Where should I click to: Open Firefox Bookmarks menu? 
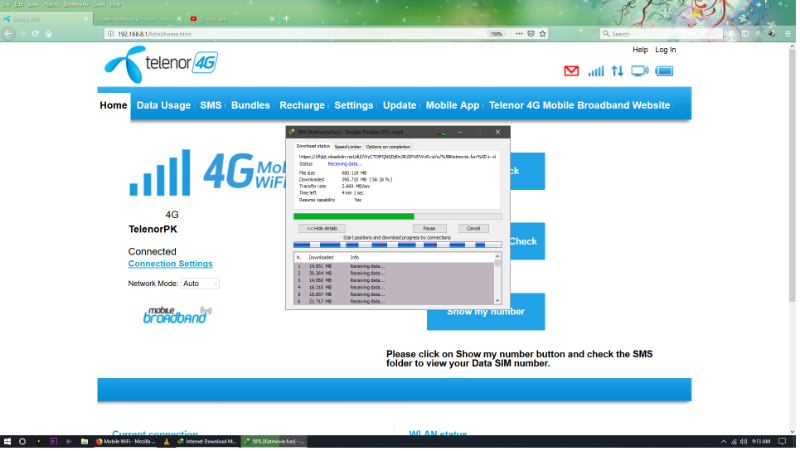[x=76, y=4]
